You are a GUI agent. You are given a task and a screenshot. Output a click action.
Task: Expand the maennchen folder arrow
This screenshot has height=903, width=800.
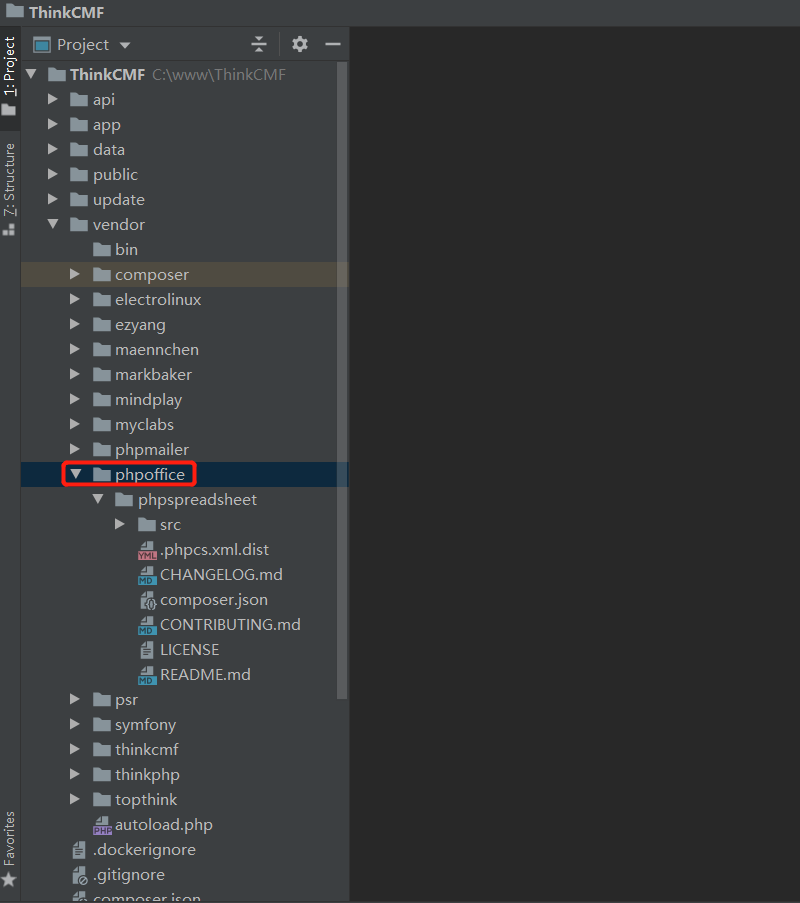click(75, 349)
